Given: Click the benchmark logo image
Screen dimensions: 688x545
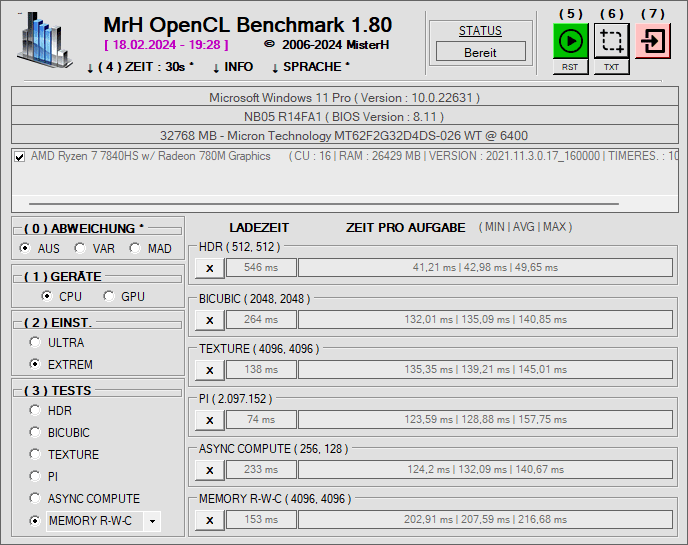Looking at the screenshot, I should click(x=44, y=40).
